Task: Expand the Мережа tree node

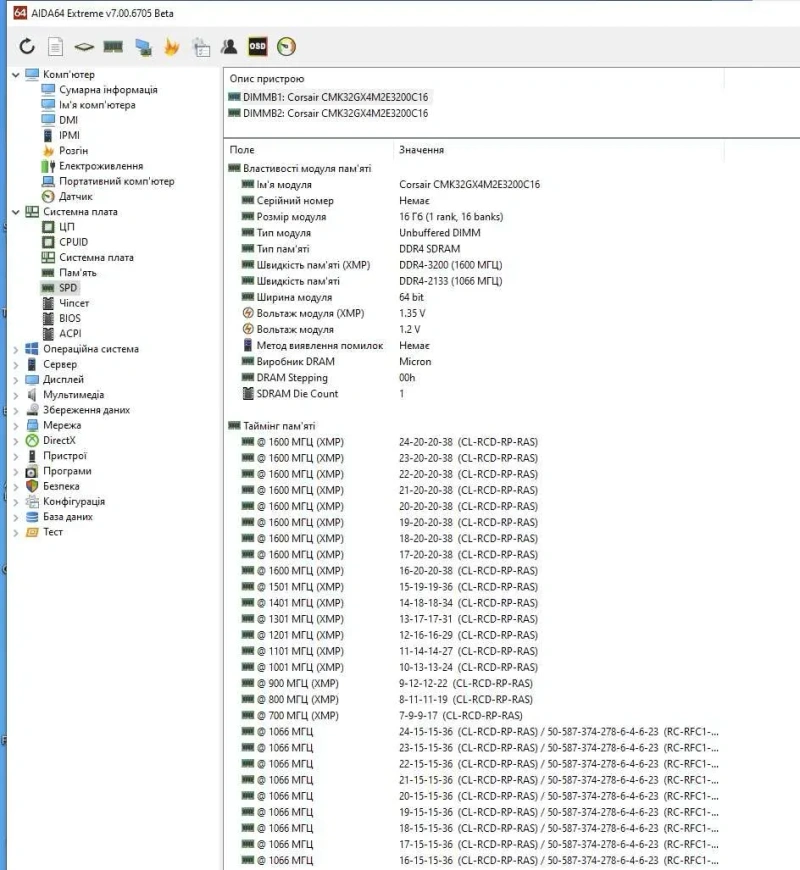Action: 16,426
